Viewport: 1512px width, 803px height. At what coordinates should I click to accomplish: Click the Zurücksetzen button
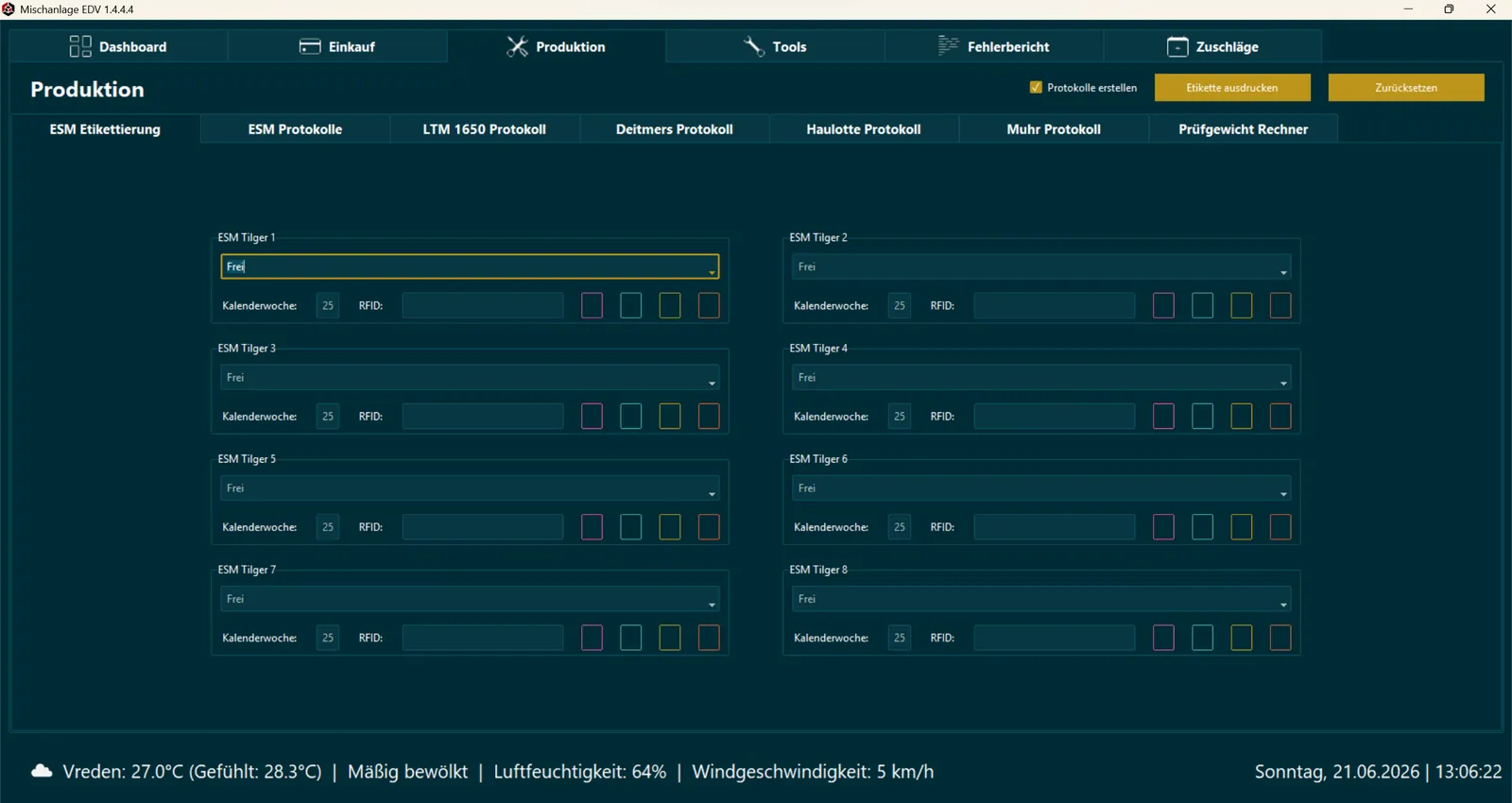tap(1406, 87)
